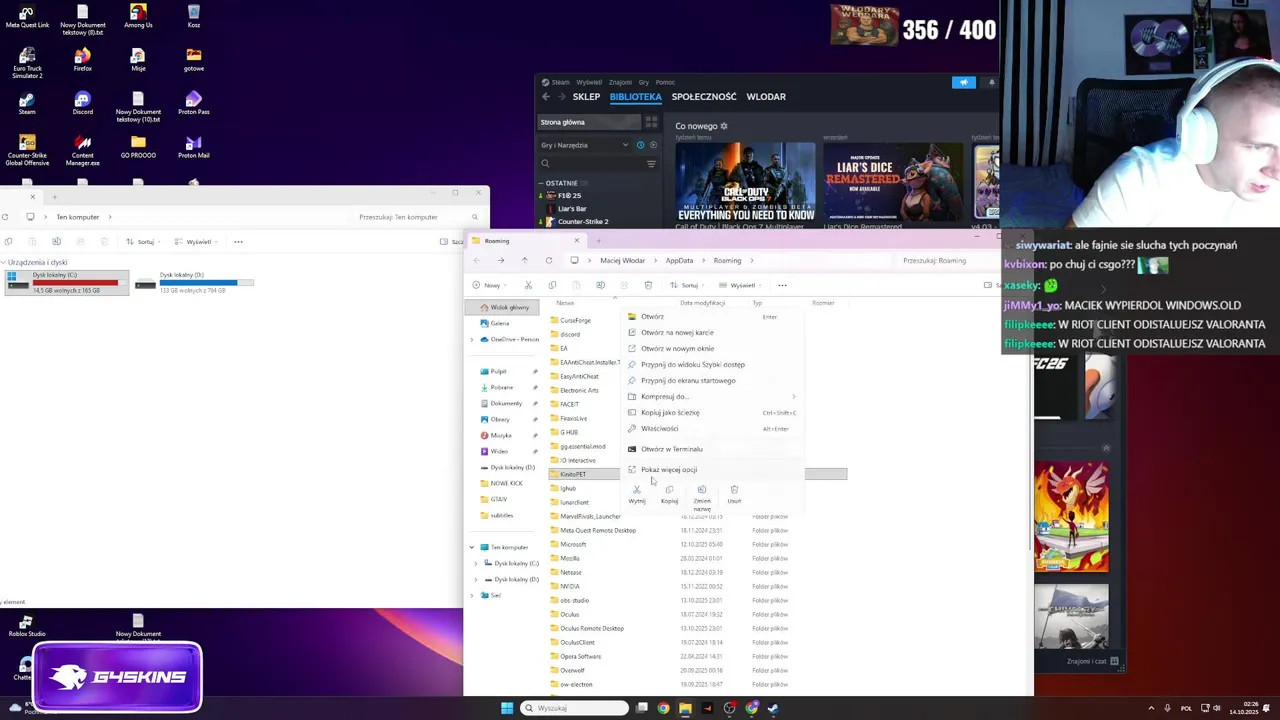Click trash Delete icon in Roaming toolbar
This screenshot has width=1280, height=720.
tap(648, 286)
